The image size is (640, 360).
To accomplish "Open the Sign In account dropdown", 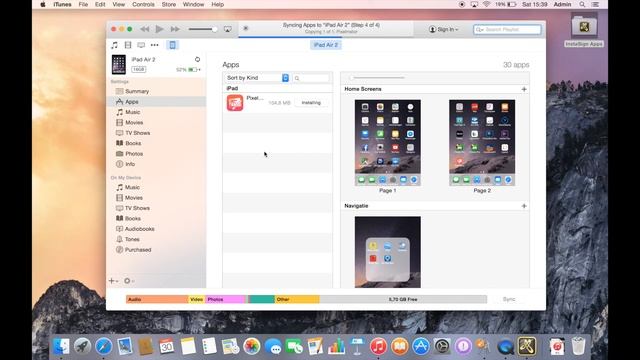I will click(x=443, y=29).
